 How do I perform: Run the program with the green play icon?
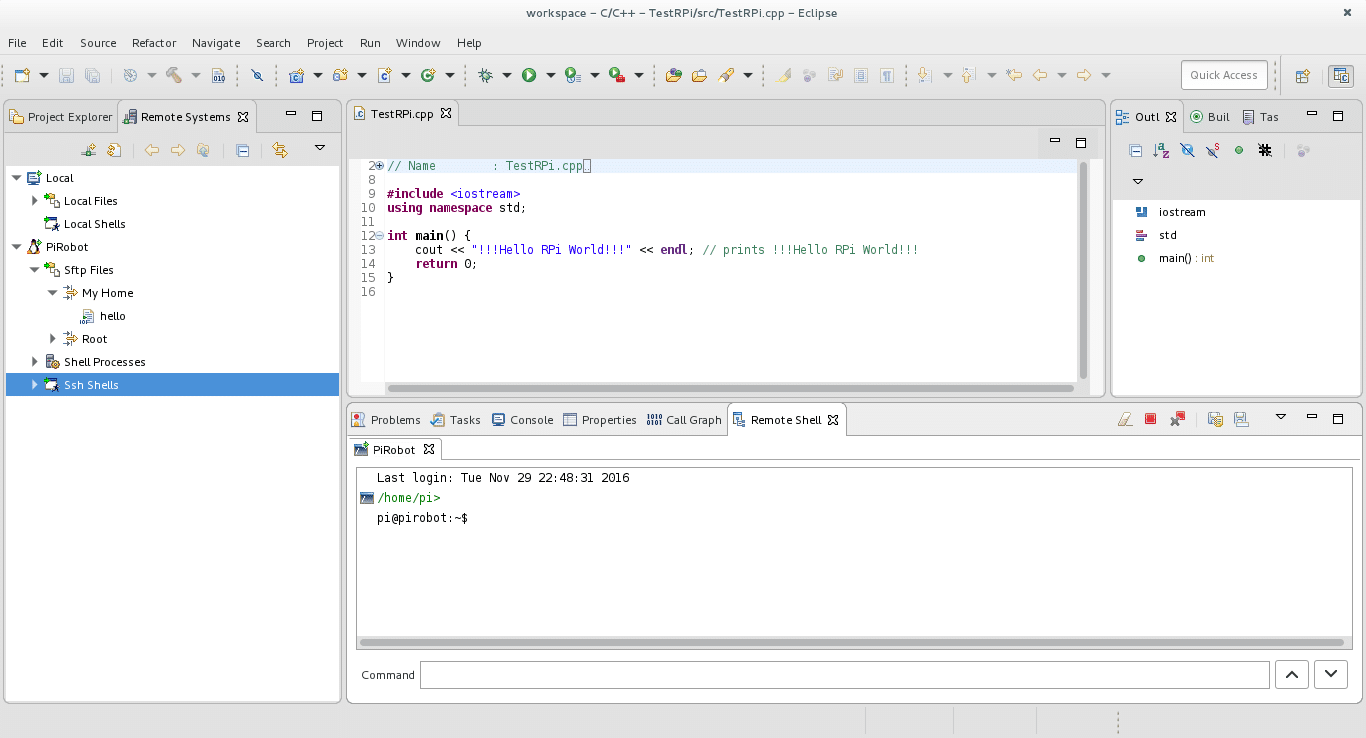click(x=529, y=75)
